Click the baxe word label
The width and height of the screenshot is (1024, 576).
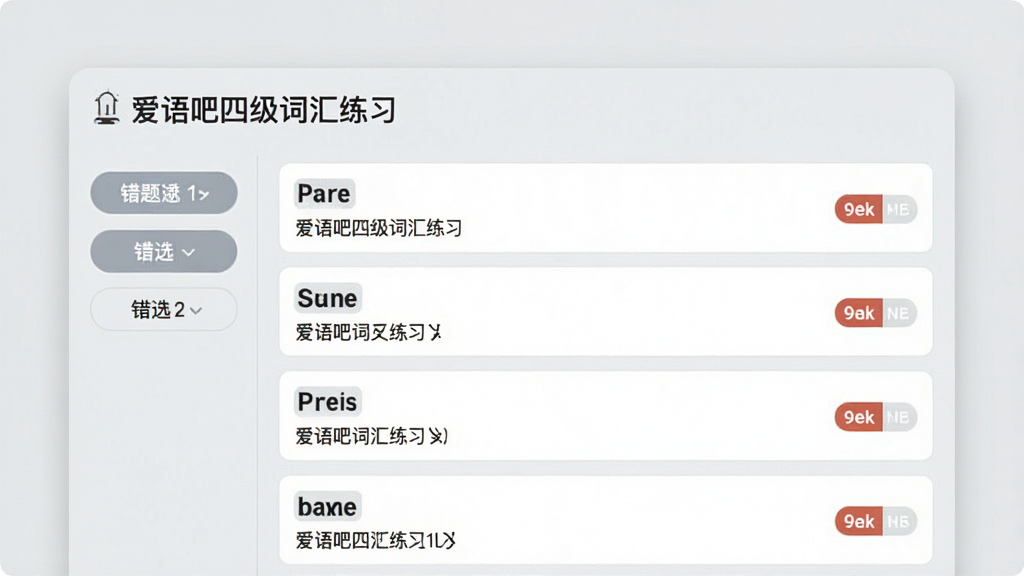pos(327,506)
